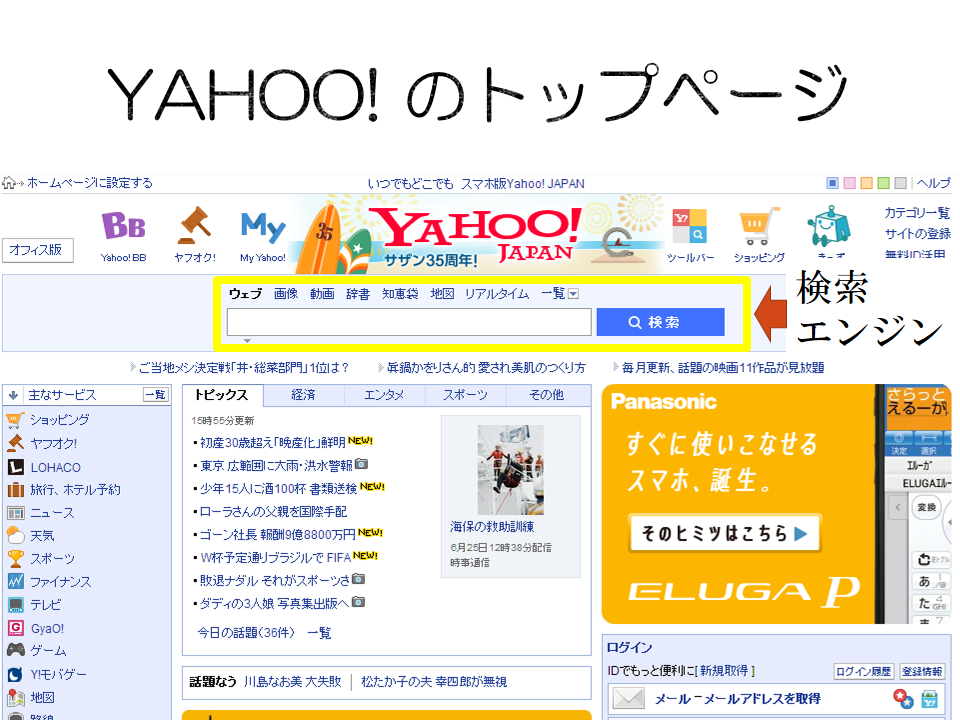Viewport: 960px width, 720px height.
Task: Select the orange theme color swatch
Action: 866,182
